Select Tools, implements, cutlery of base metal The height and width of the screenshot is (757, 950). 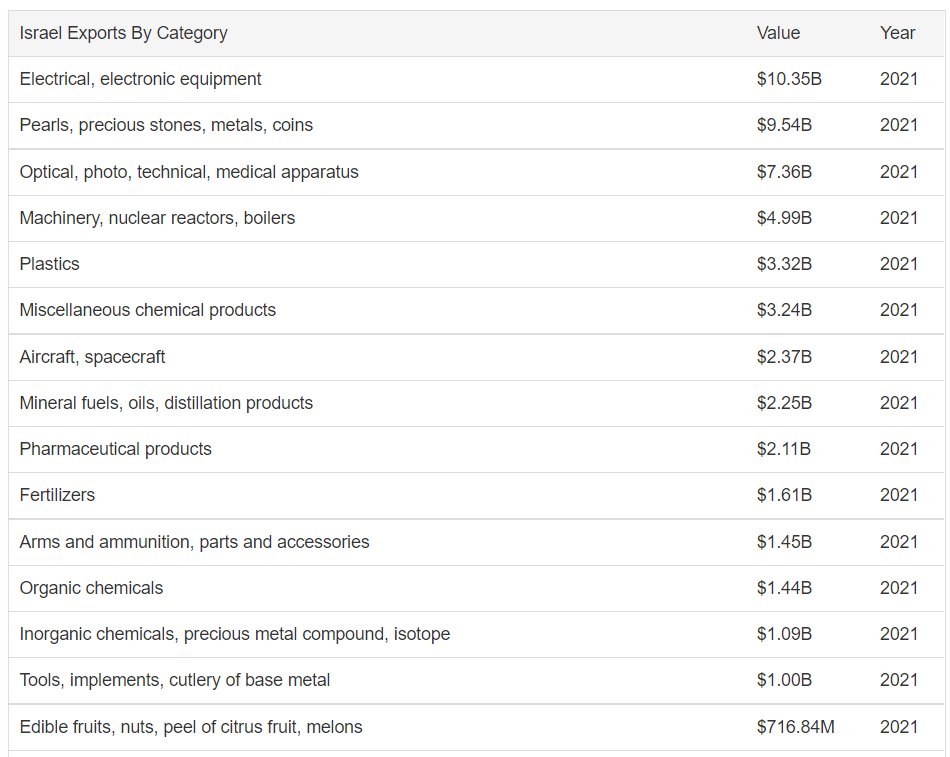point(174,680)
